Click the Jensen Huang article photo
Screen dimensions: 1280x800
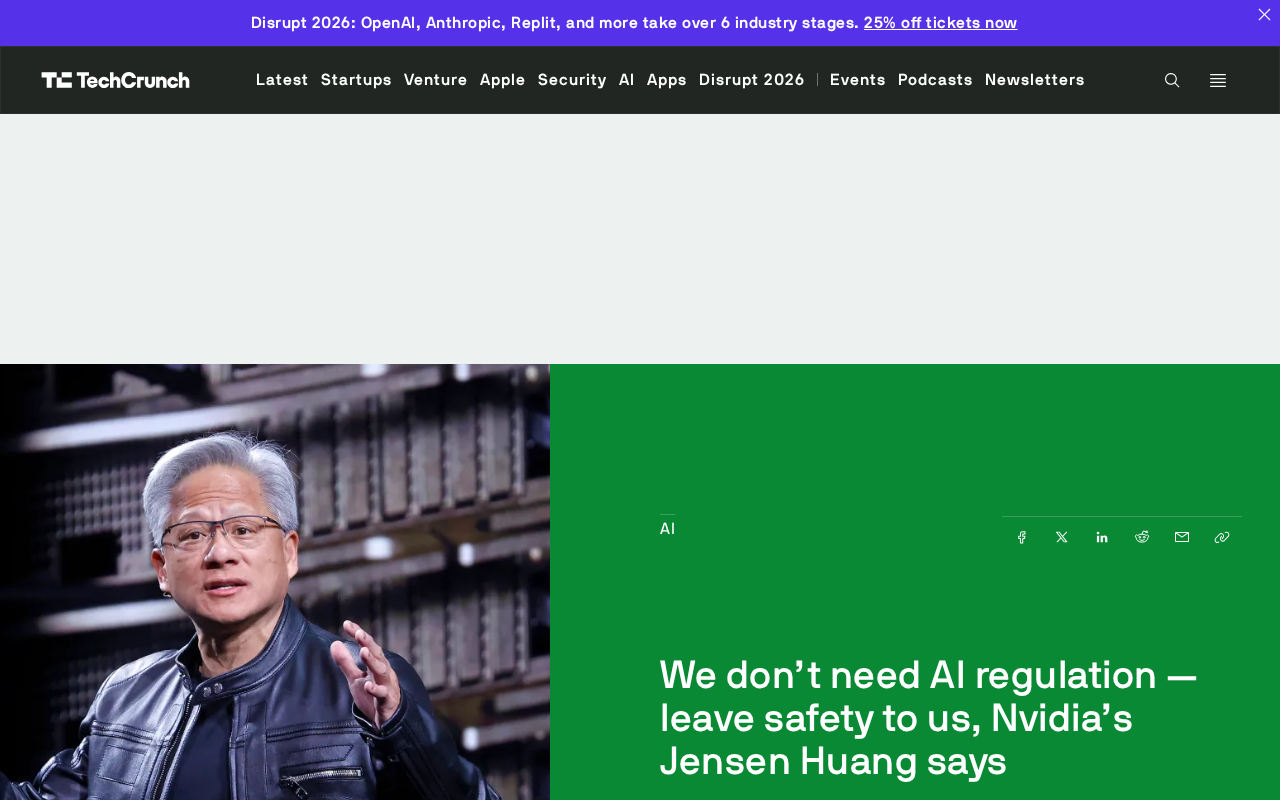[x=275, y=582]
